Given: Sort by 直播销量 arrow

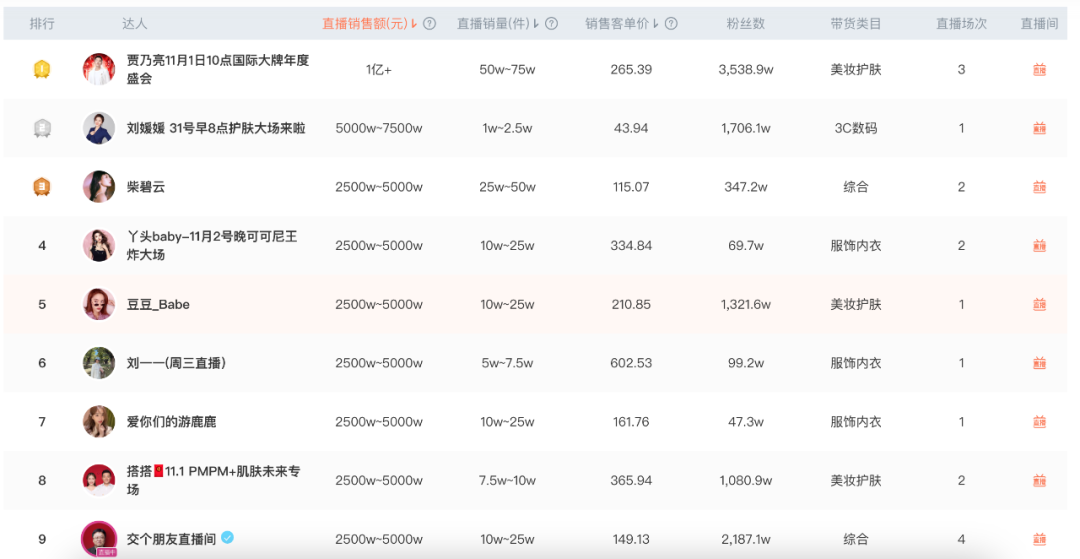Looking at the screenshot, I should 536,24.
